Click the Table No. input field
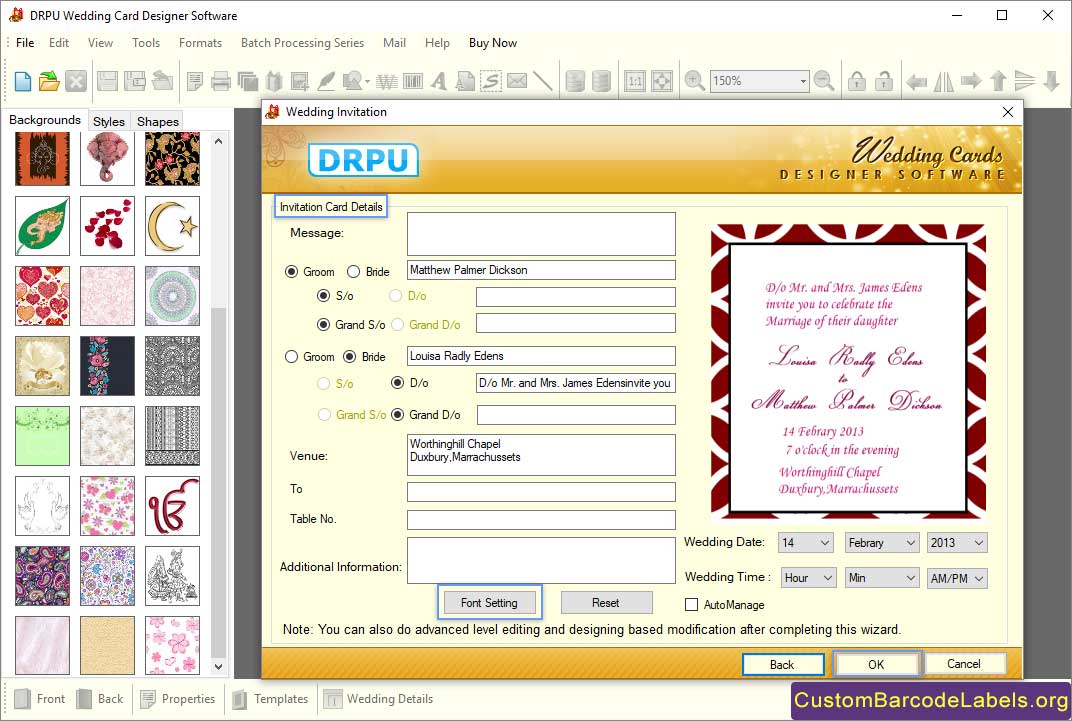This screenshot has width=1072, height=721. (x=541, y=519)
